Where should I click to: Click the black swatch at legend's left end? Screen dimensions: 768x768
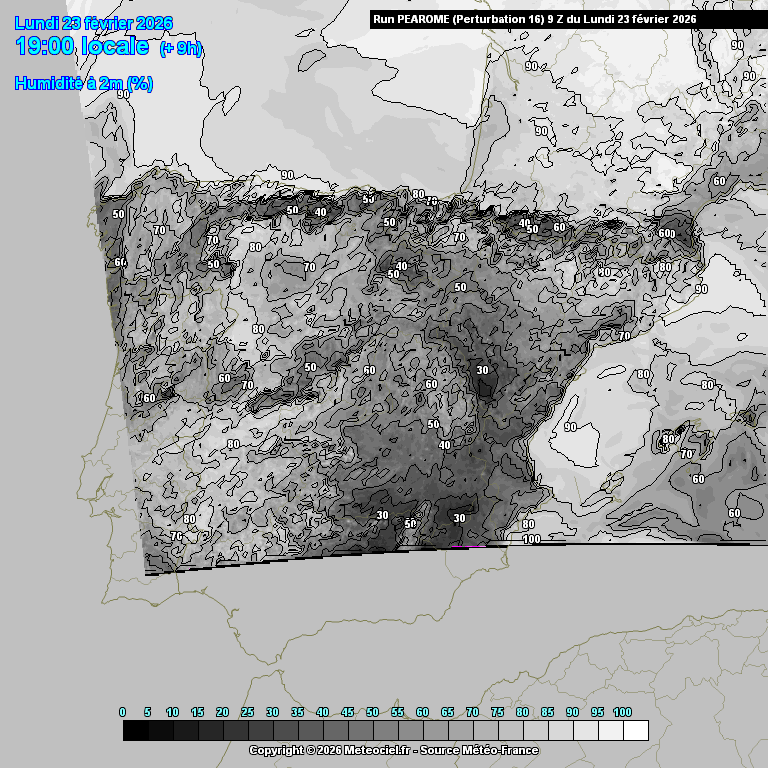click(135, 731)
